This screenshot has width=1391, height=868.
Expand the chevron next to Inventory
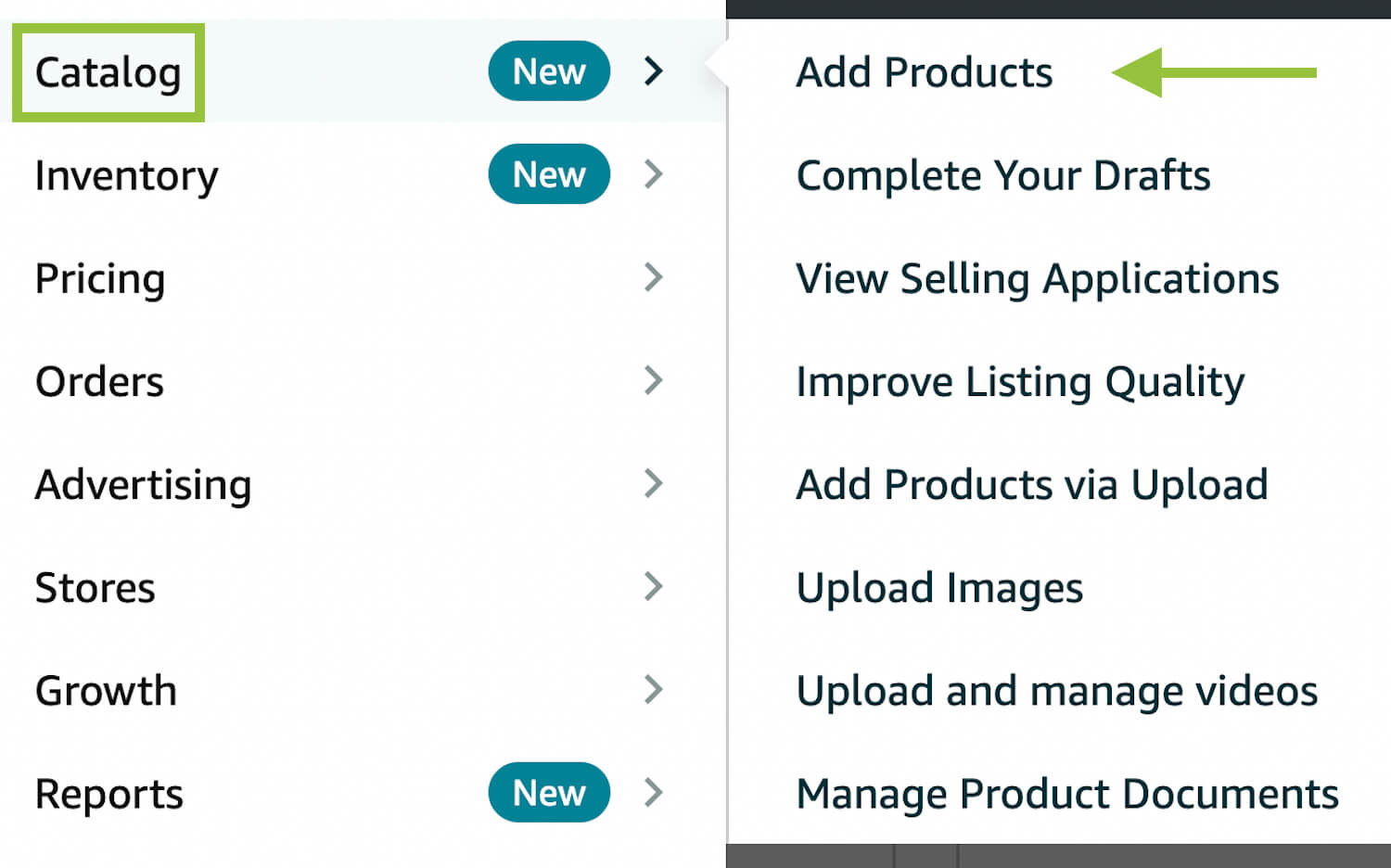[654, 174]
